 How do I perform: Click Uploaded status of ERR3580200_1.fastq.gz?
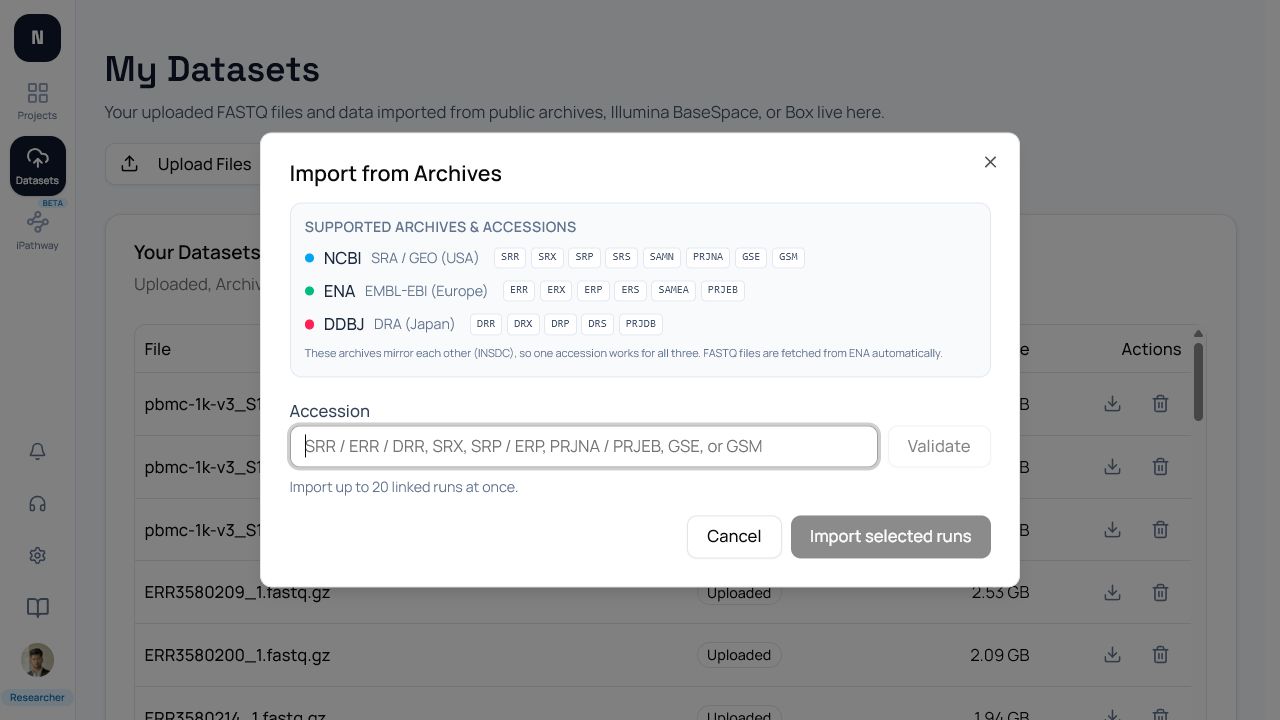click(739, 655)
